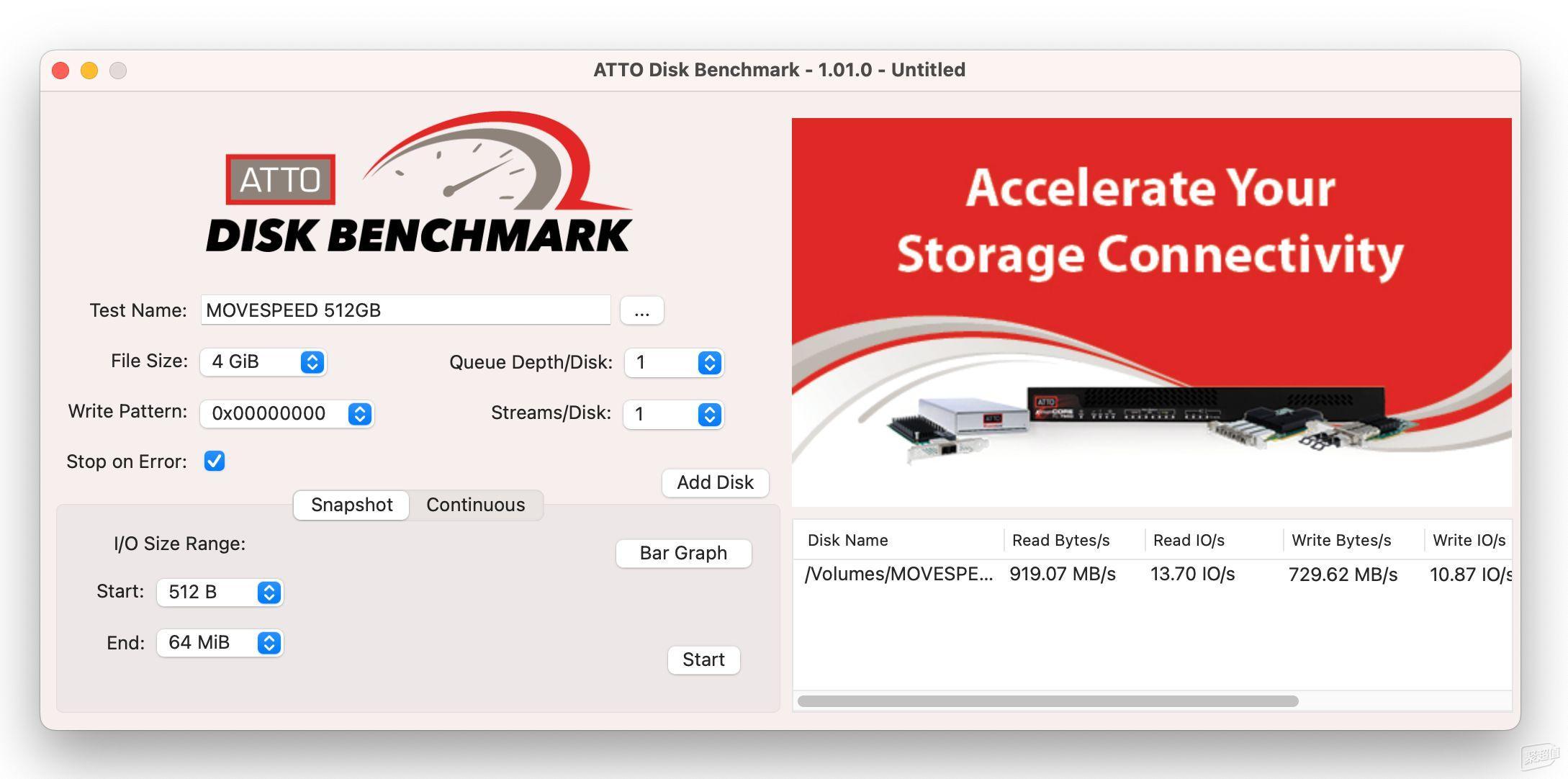
Task: Click the Bar Graph display icon
Action: pos(684,552)
